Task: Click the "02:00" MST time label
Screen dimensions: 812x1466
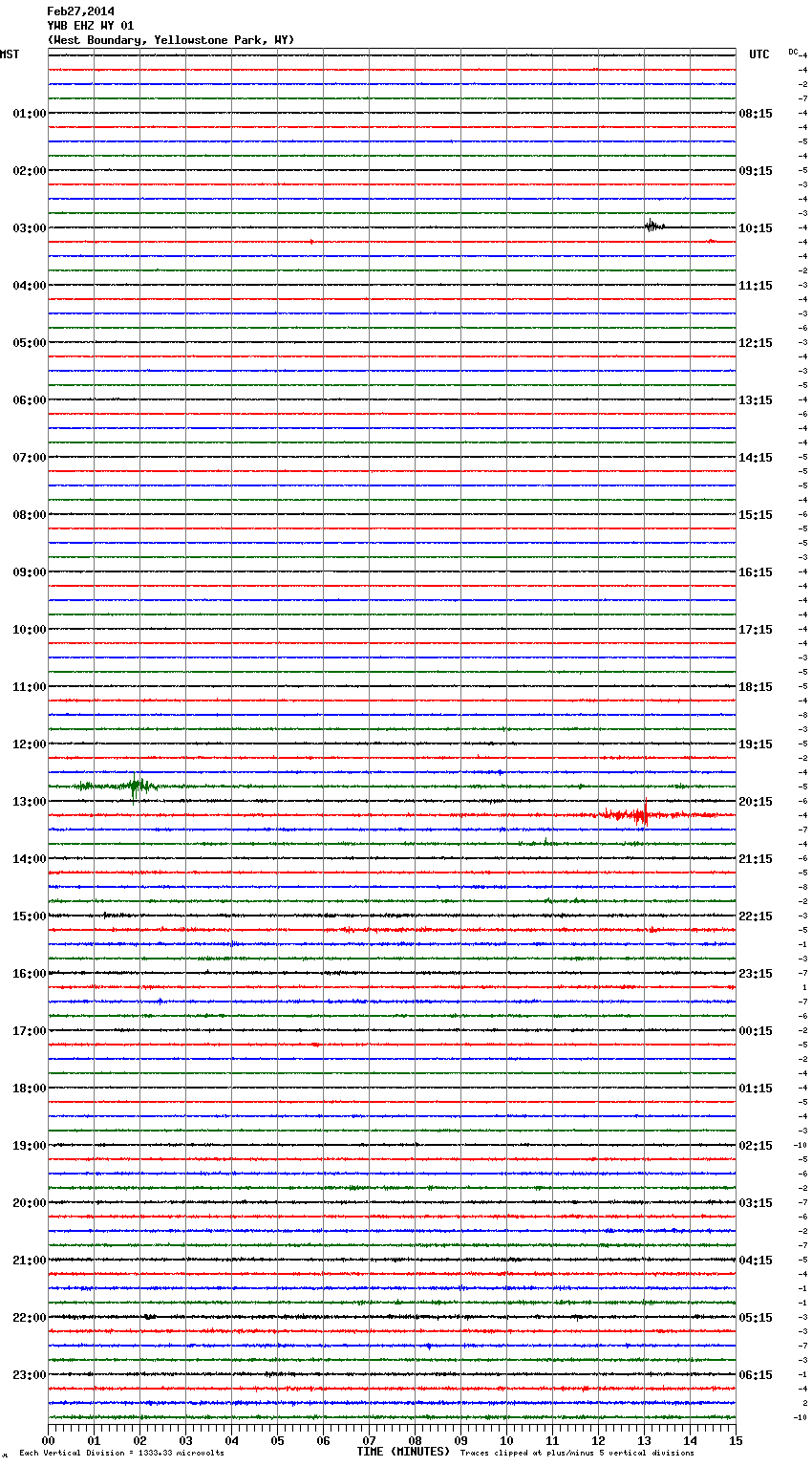Action: [30, 171]
